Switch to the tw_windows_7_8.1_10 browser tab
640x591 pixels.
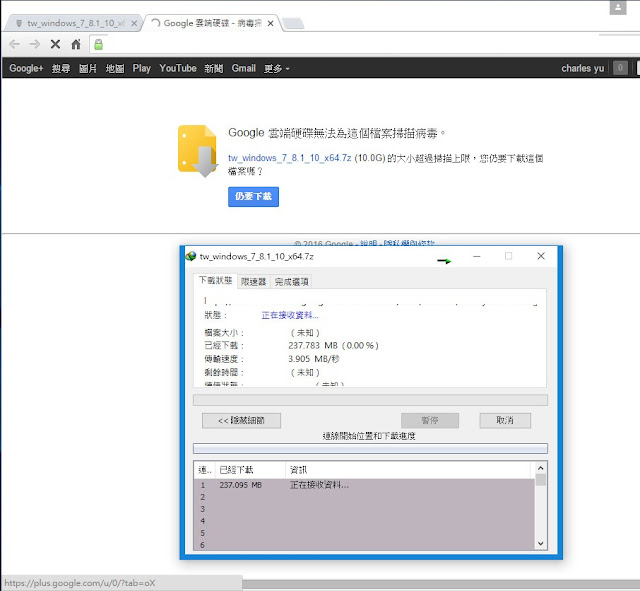71,23
